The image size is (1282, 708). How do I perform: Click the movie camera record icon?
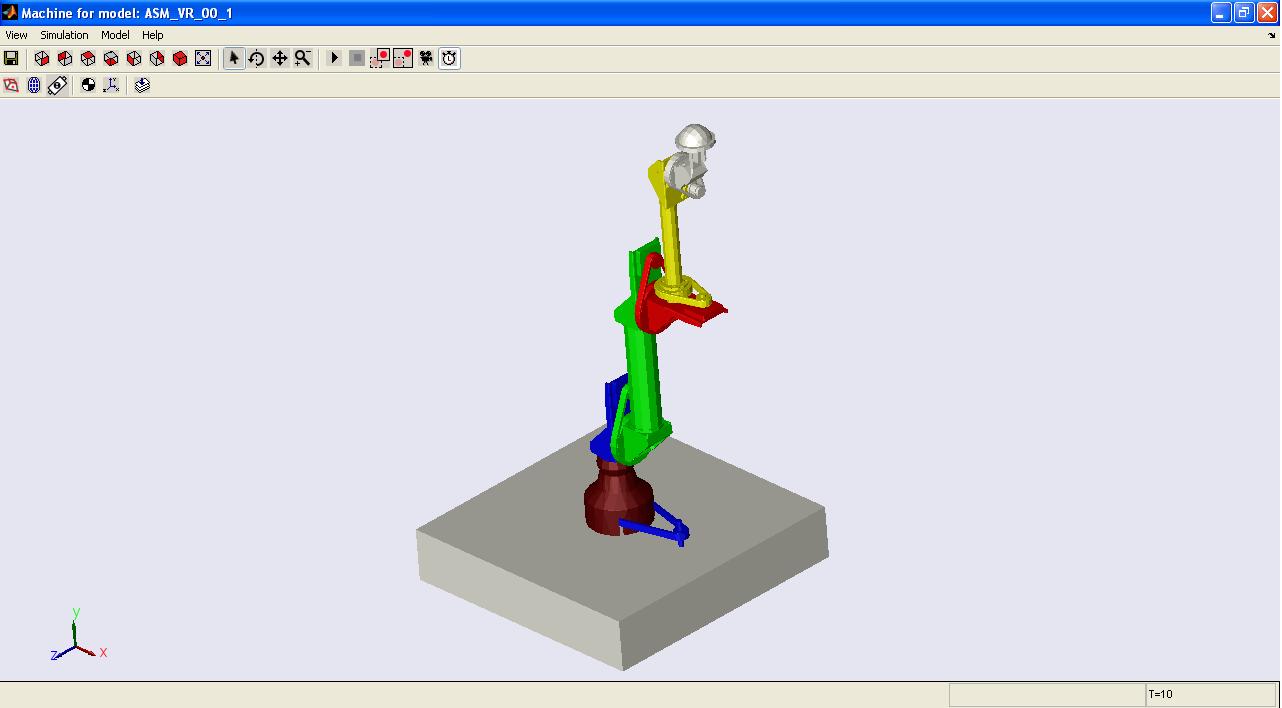pyautogui.click(x=426, y=58)
